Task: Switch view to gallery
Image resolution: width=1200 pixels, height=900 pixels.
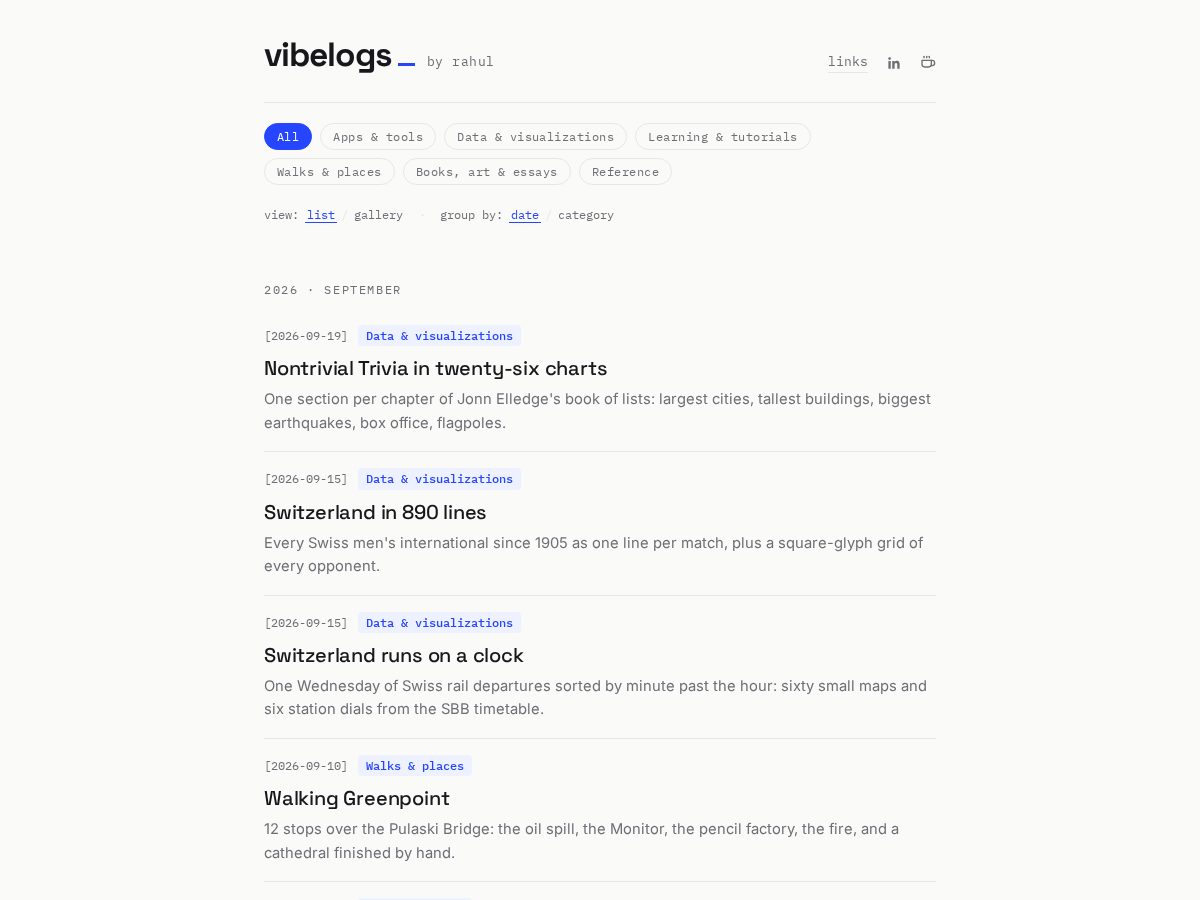Action: click(x=378, y=215)
